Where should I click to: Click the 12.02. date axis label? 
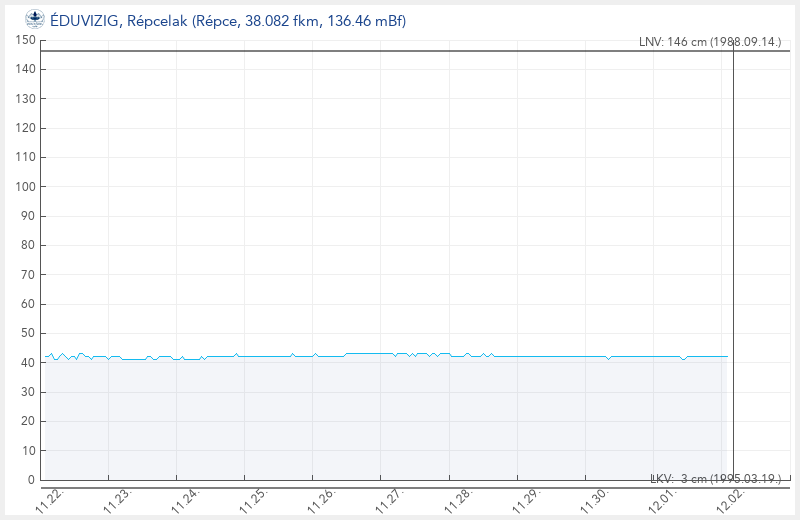pos(729,498)
